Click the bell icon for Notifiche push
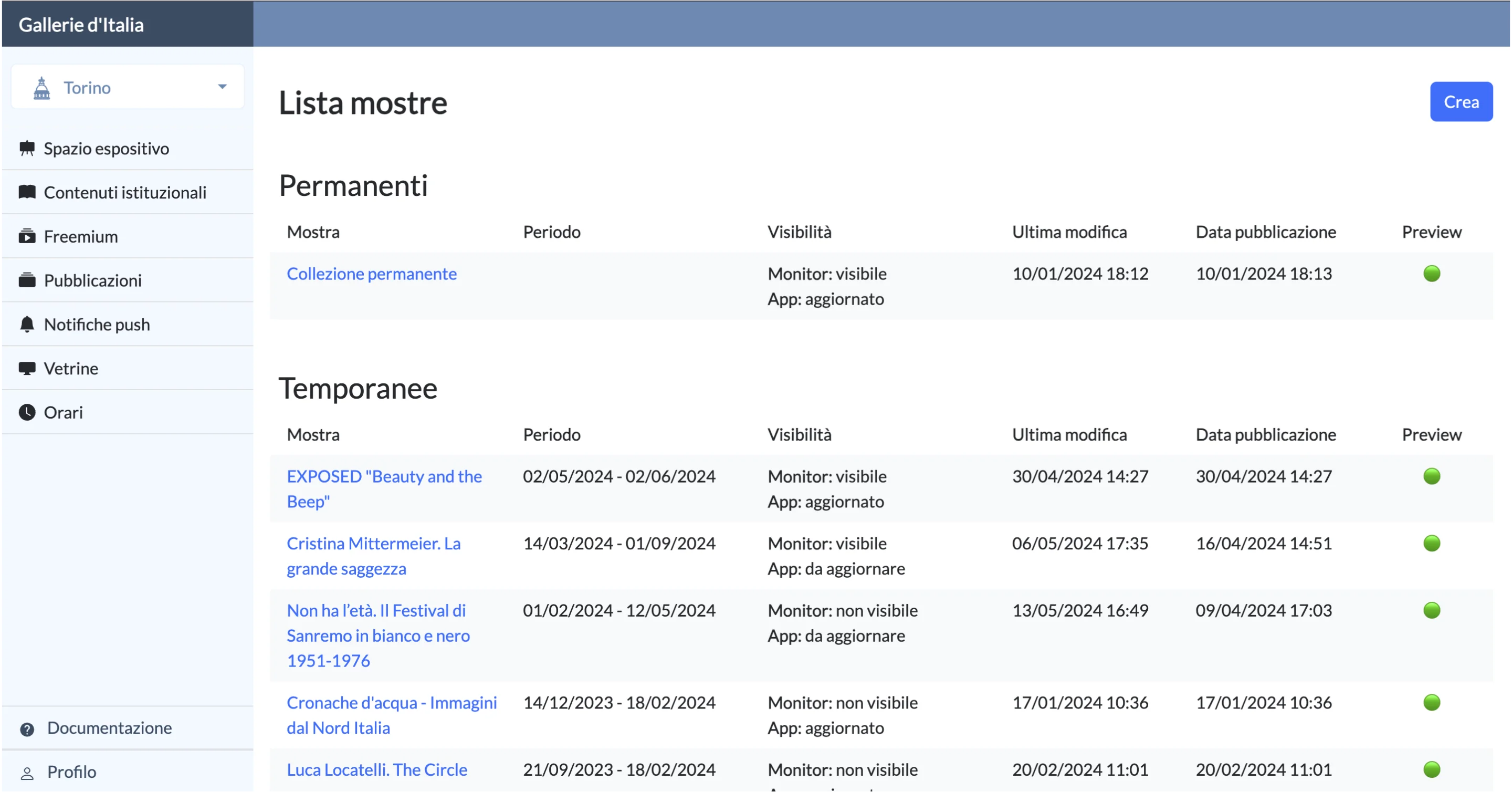1512x792 pixels. pyautogui.click(x=27, y=324)
